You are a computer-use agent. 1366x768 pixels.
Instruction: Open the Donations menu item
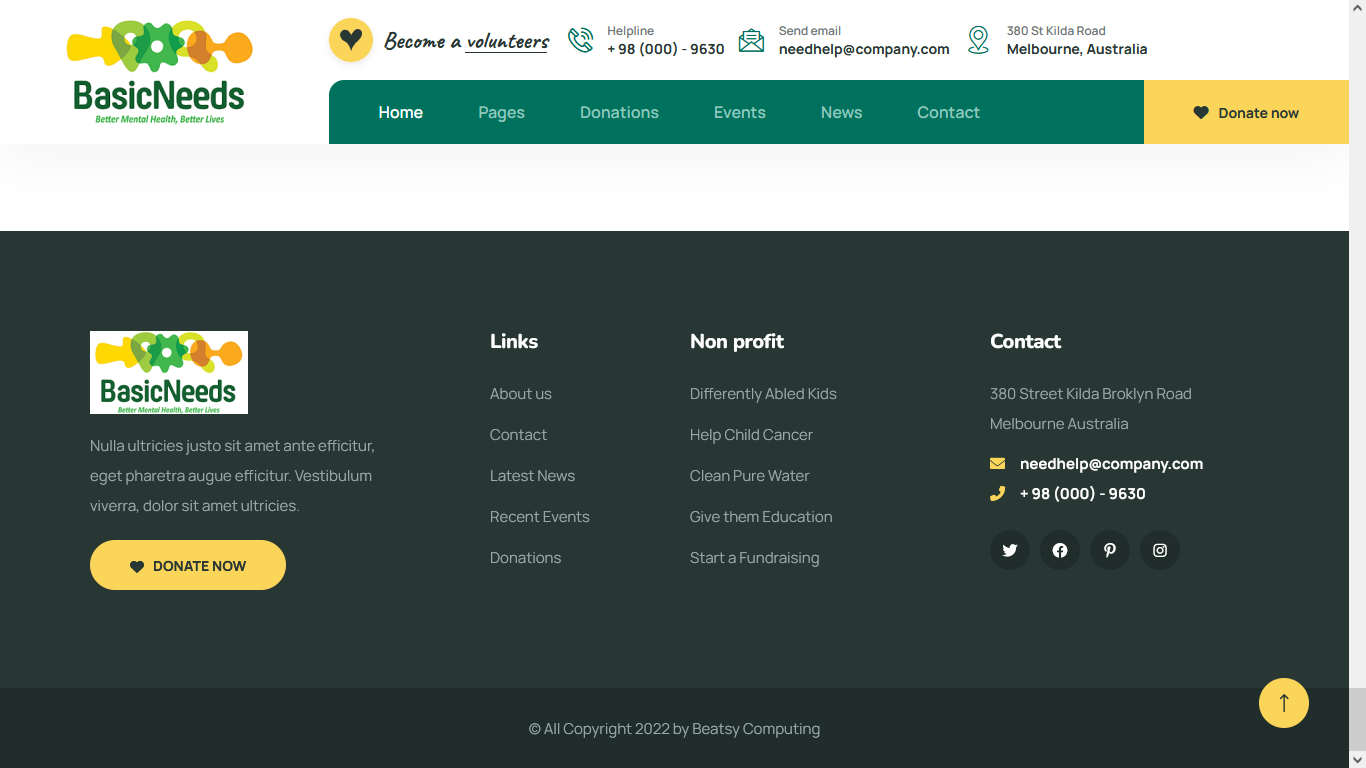[619, 113]
